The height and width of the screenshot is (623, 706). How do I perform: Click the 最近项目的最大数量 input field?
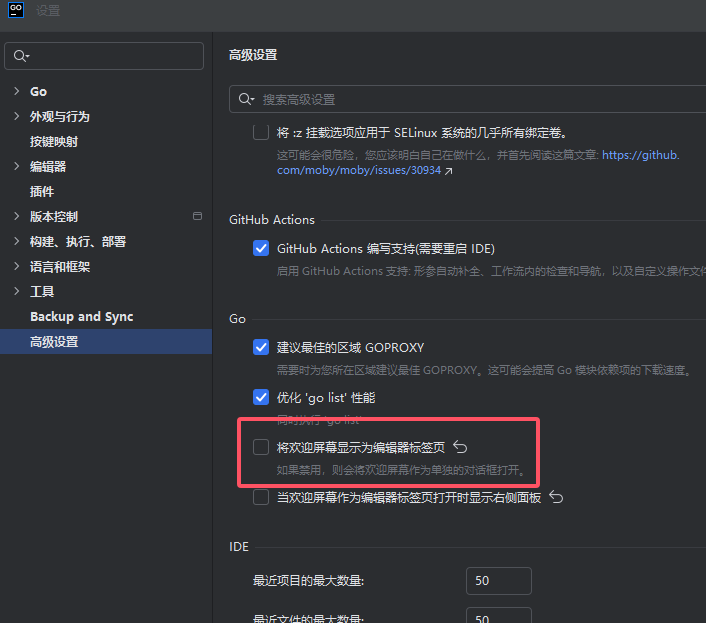pos(498,580)
